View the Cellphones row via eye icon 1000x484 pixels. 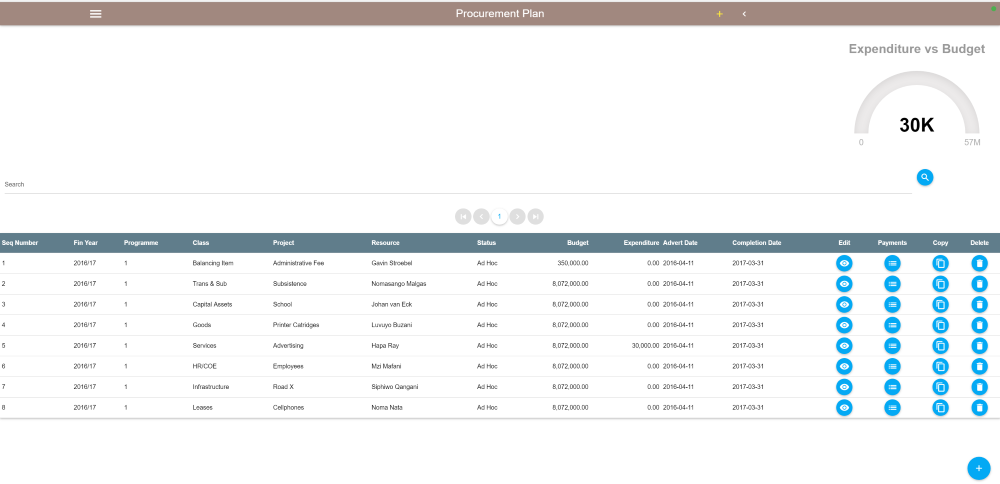tap(844, 407)
